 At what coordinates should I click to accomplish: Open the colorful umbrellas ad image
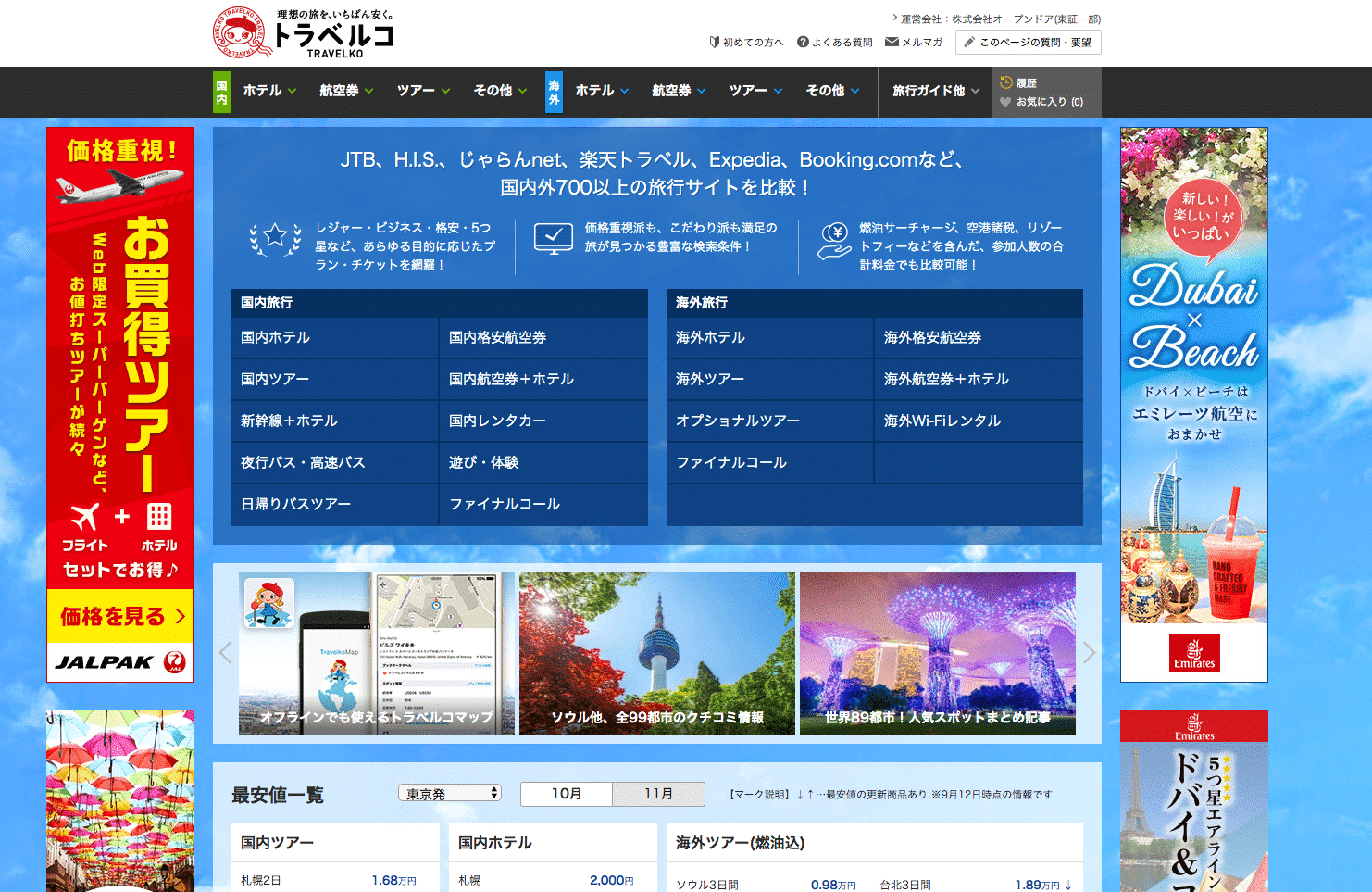point(120,801)
